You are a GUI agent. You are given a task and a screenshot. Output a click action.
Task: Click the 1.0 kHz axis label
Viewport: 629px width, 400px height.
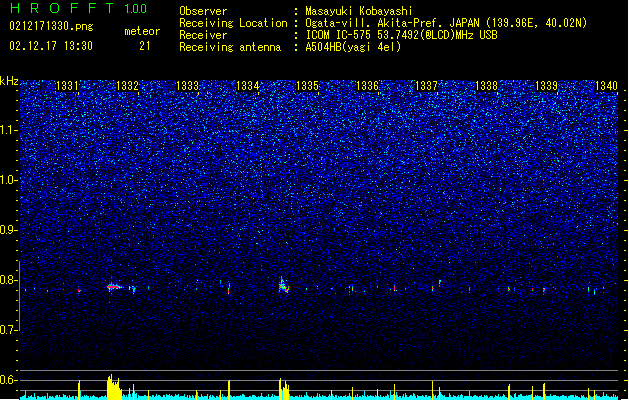(x=9, y=180)
